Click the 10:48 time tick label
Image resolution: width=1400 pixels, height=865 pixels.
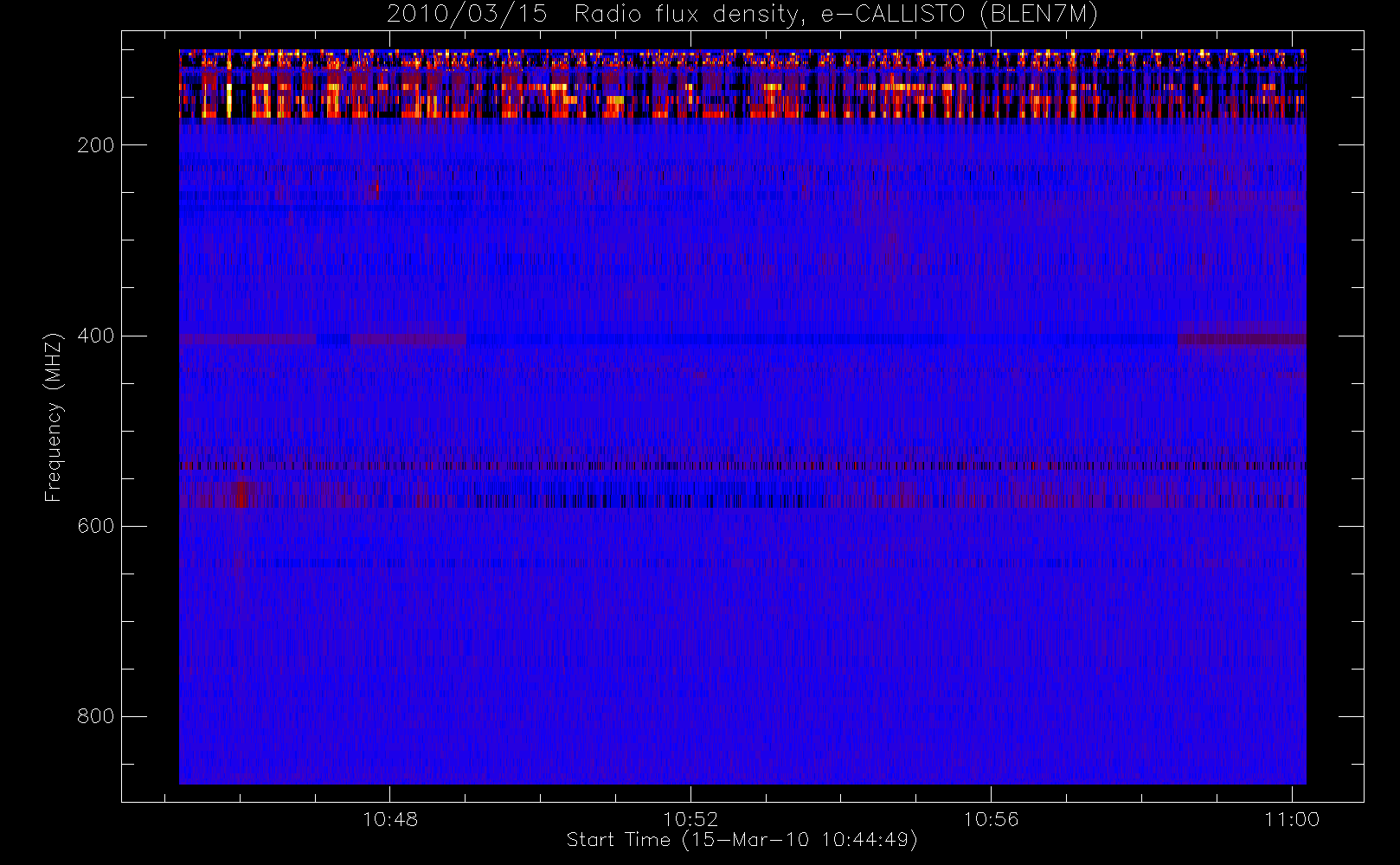point(389,819)
